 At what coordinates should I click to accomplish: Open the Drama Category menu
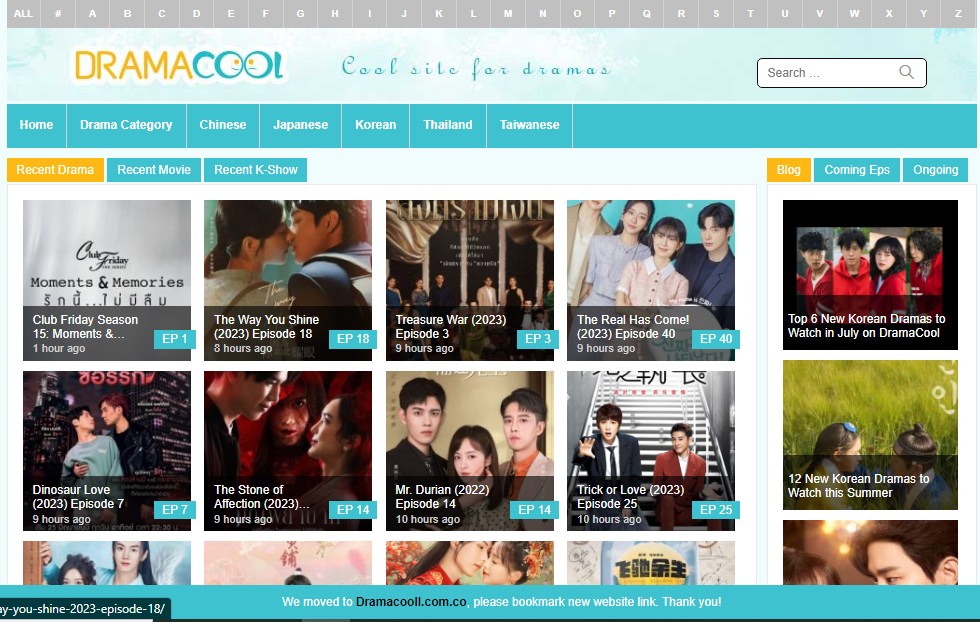click(x=126, y=125)
